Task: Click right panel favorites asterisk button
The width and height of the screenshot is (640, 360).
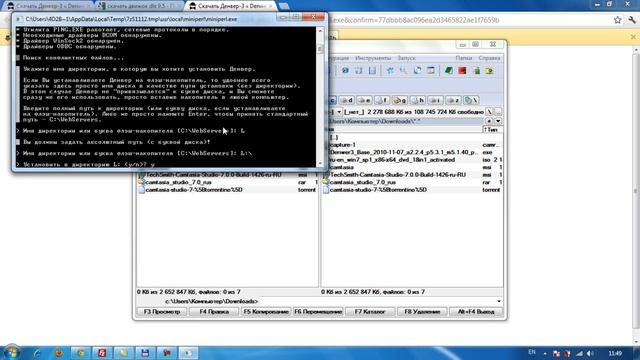Action: [489, 121]
